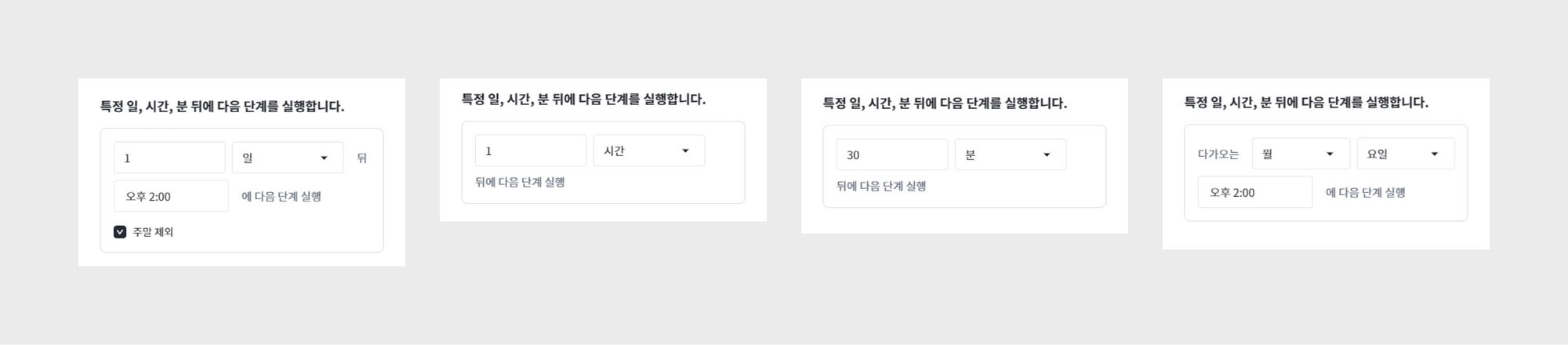Uncheck the 주말 제외 checkbox

(x=120, y=232)
